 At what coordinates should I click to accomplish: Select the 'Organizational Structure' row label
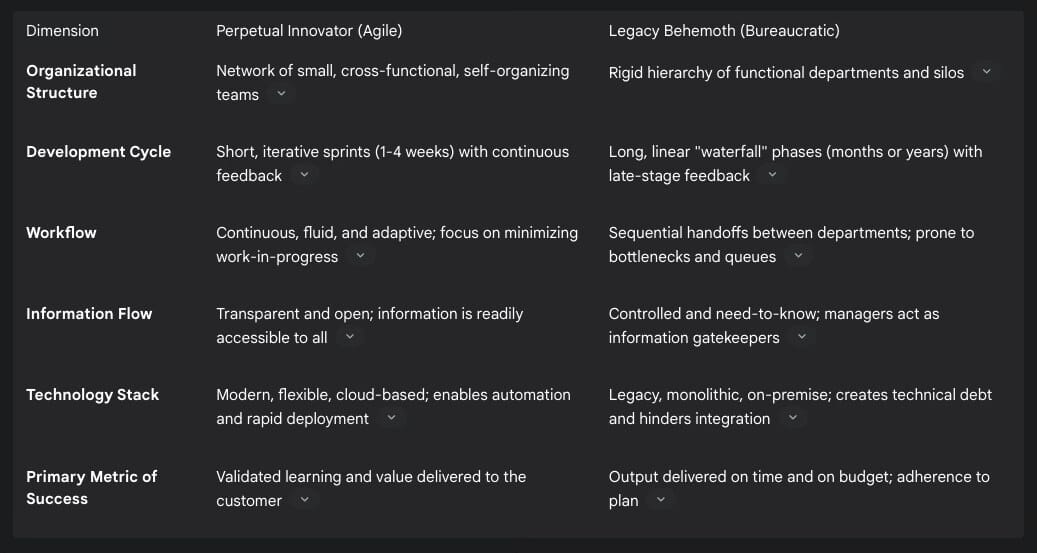[81, 82]
